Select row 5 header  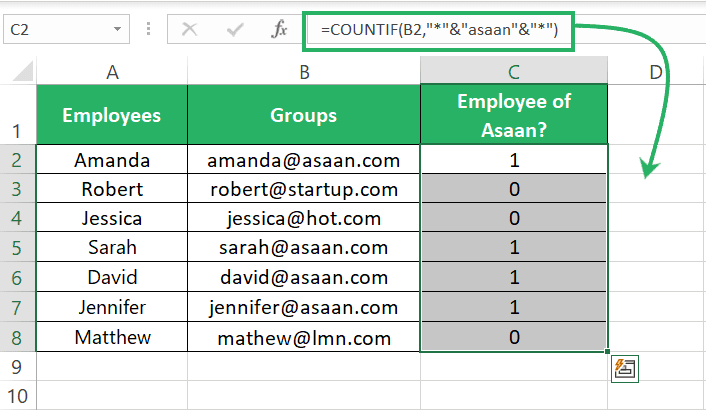(17, 248)
